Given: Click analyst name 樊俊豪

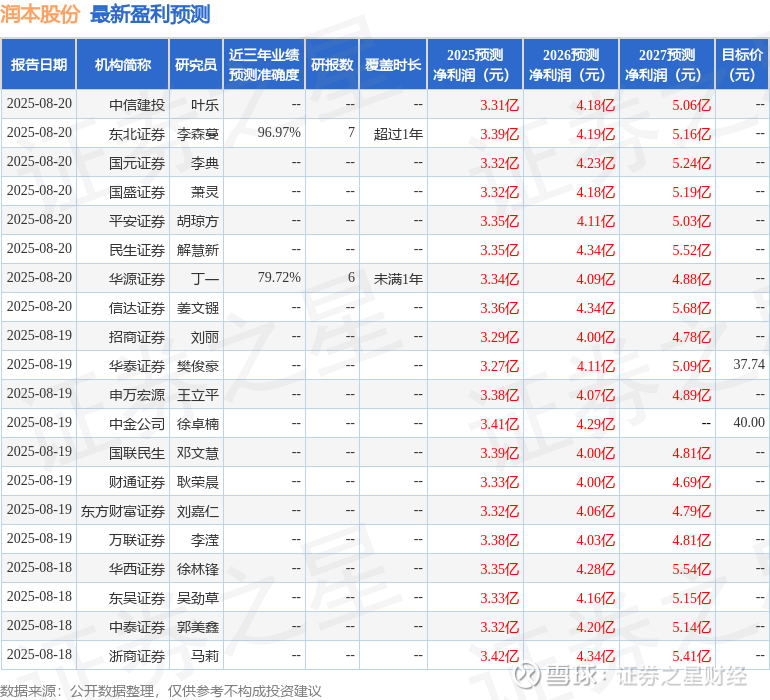Looking at the screenshot, I should pos(198,365).
